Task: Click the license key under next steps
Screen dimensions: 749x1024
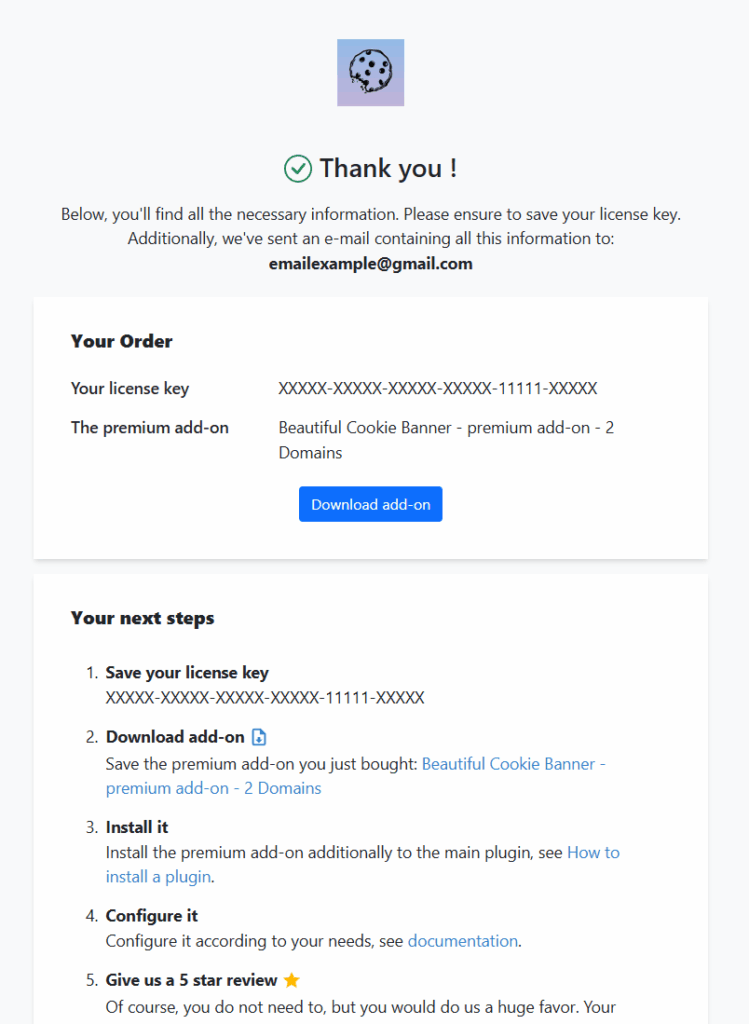Action: pyautogui.click(x=265, y=697)
